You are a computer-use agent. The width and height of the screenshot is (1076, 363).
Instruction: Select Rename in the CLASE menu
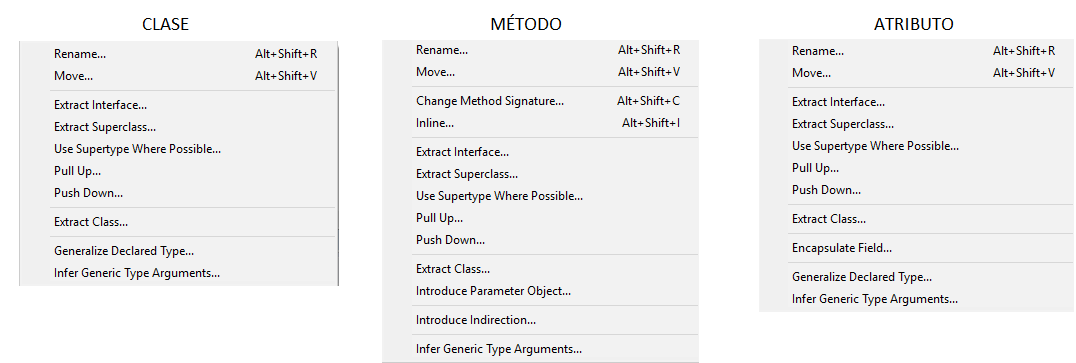pos(179,54)
